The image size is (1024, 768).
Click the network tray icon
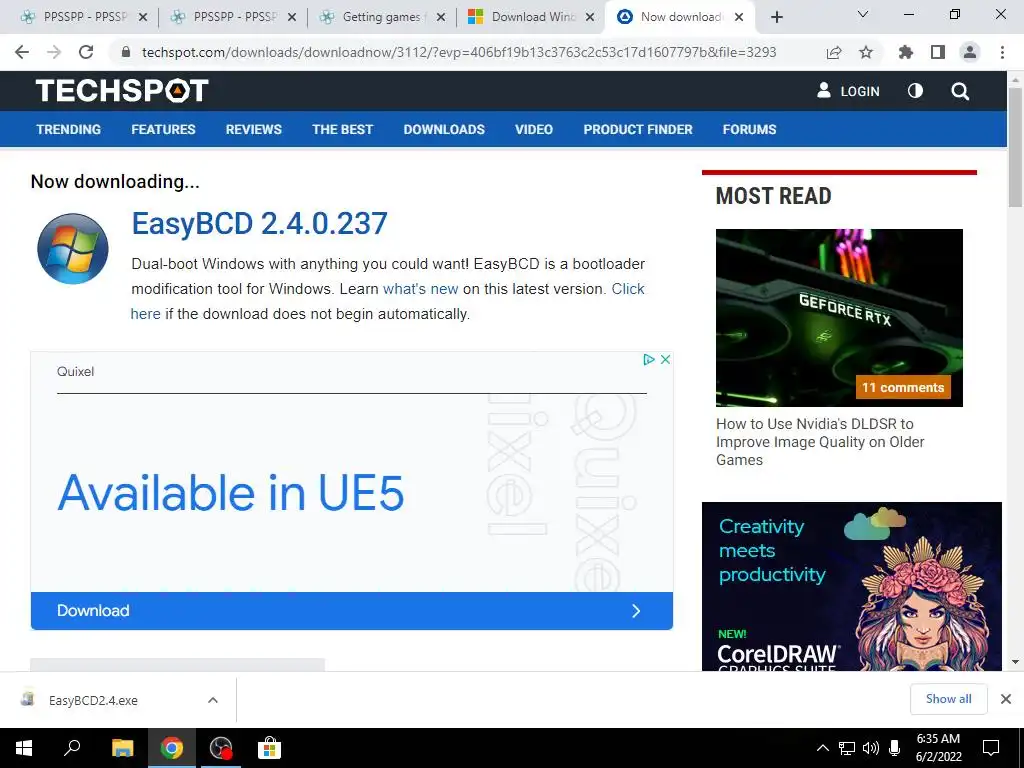847,748
